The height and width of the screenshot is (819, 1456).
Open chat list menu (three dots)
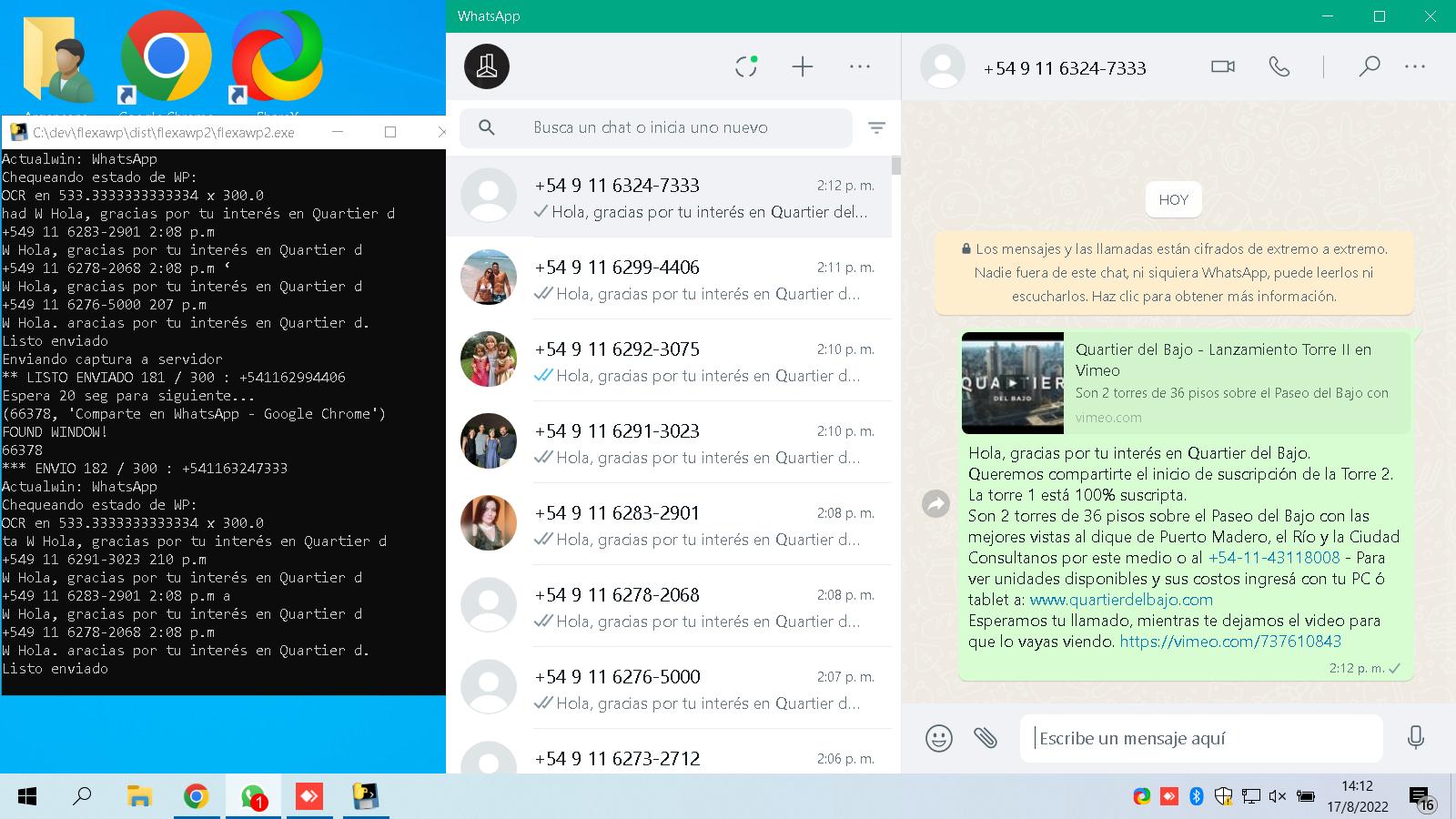tap(860, 66)
